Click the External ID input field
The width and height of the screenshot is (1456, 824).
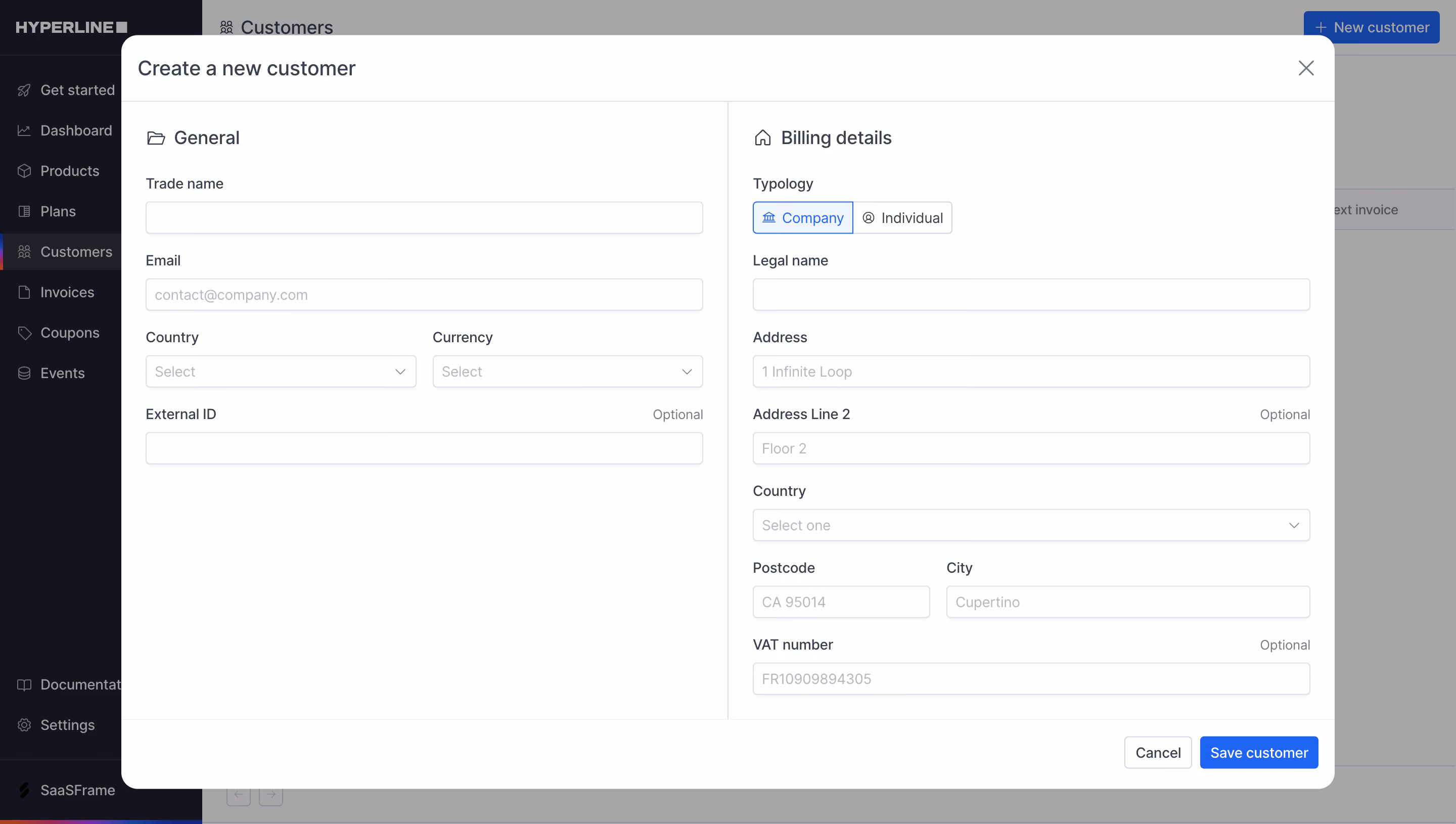[424, 449]
